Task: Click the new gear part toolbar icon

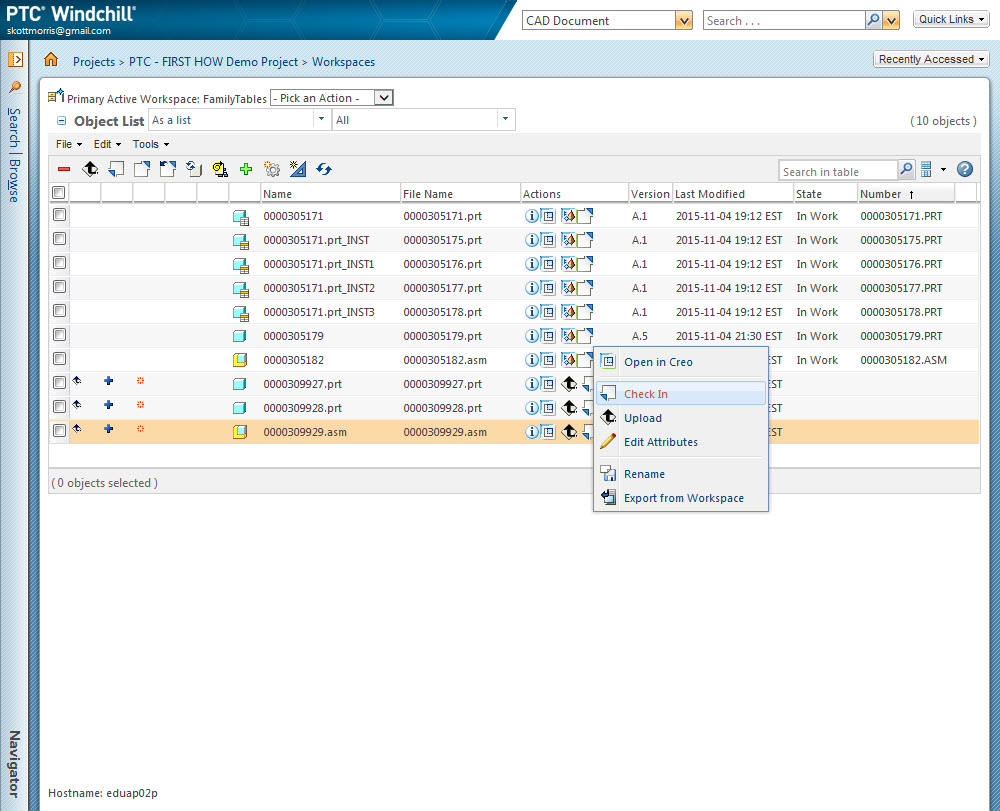Action: [x=272, y=169]
